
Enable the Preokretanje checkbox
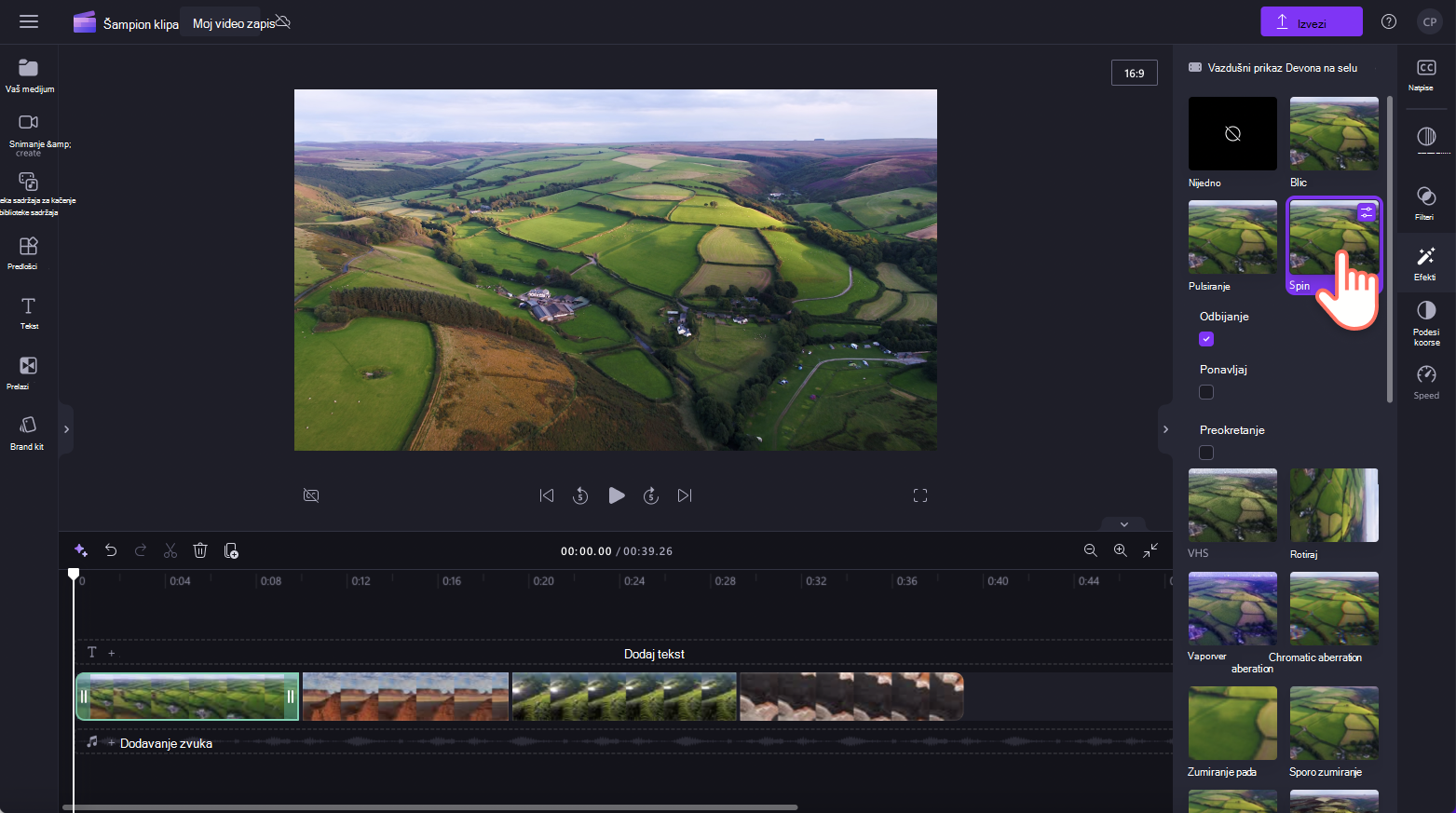(1206, 453)
